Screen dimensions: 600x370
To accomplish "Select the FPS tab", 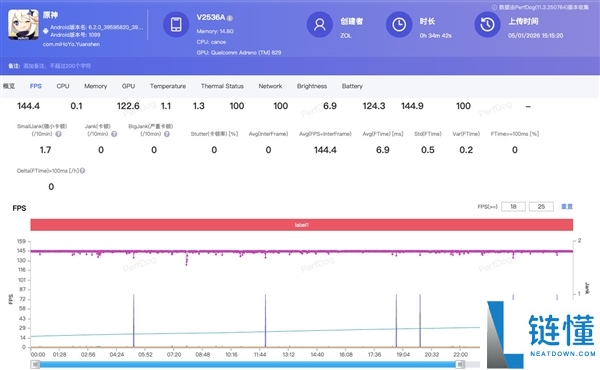I will coord(36,86).
